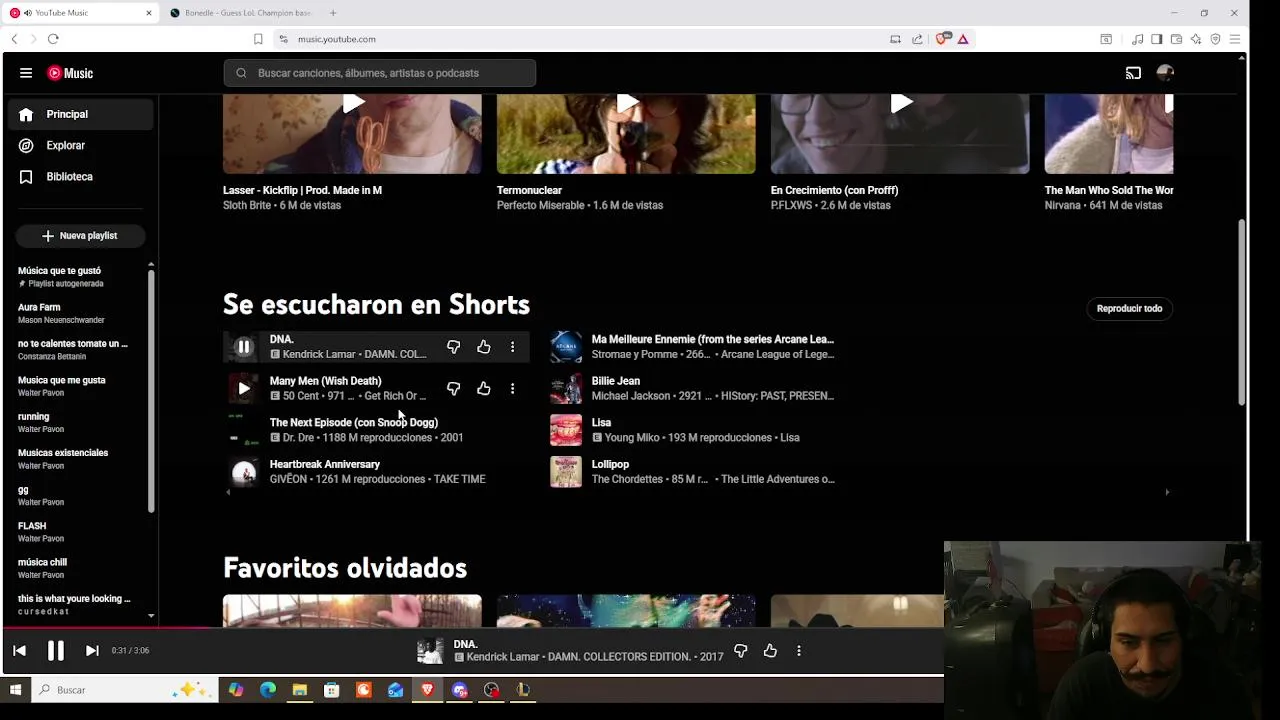1280x720 pixels.
Task: Open player bar more options menu
Action: coord(799,651)
